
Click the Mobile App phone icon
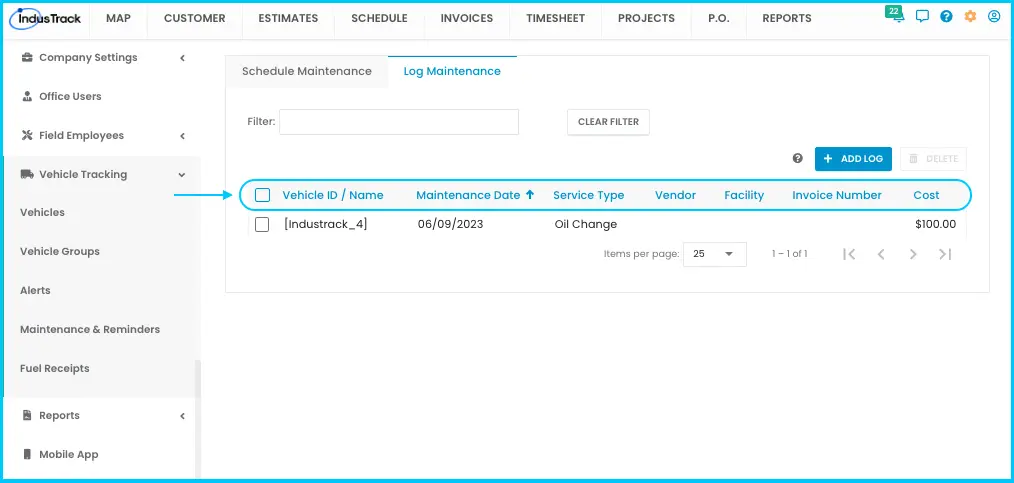pyautogui.click(x=27, y=455)
